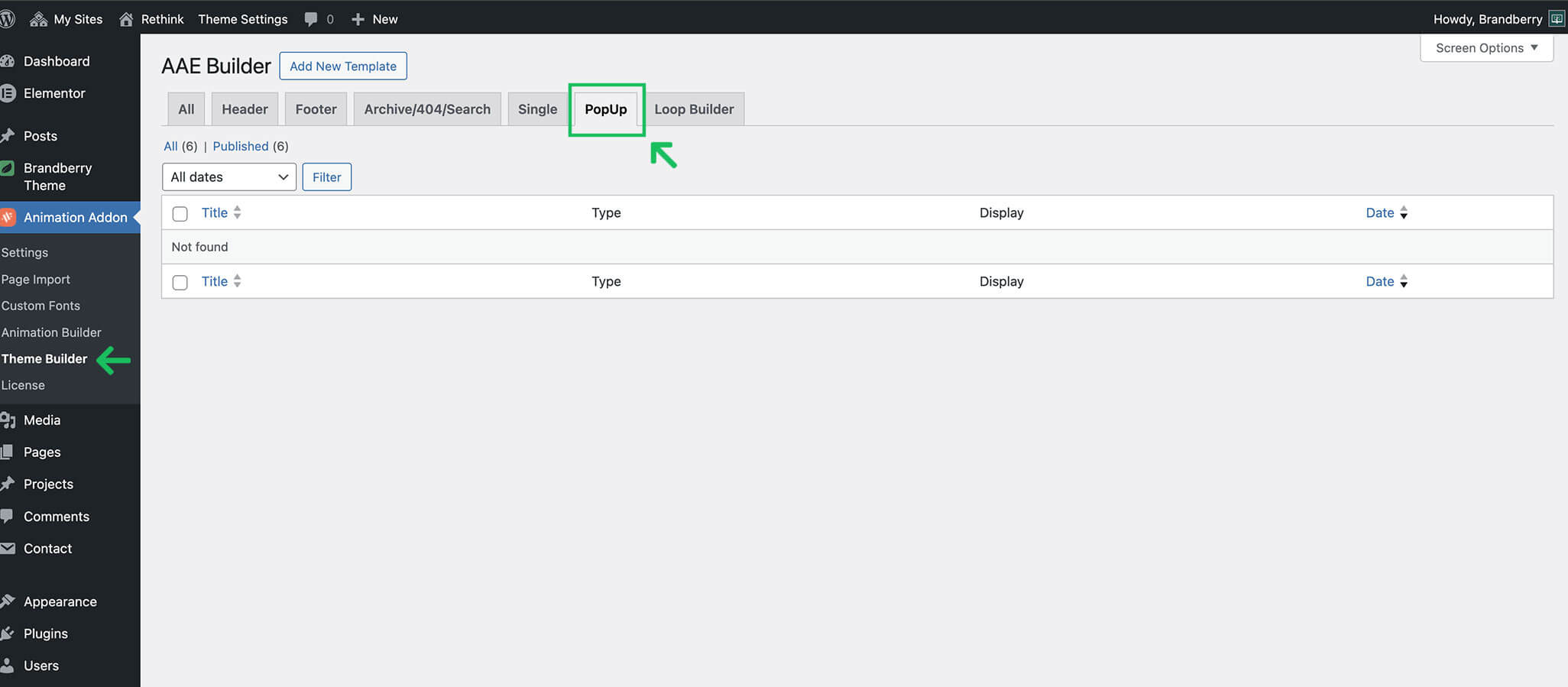The height and width of the screenshot is (687, 1568).
Task: Click the plus icon next to New
Action: pos(358,19)
